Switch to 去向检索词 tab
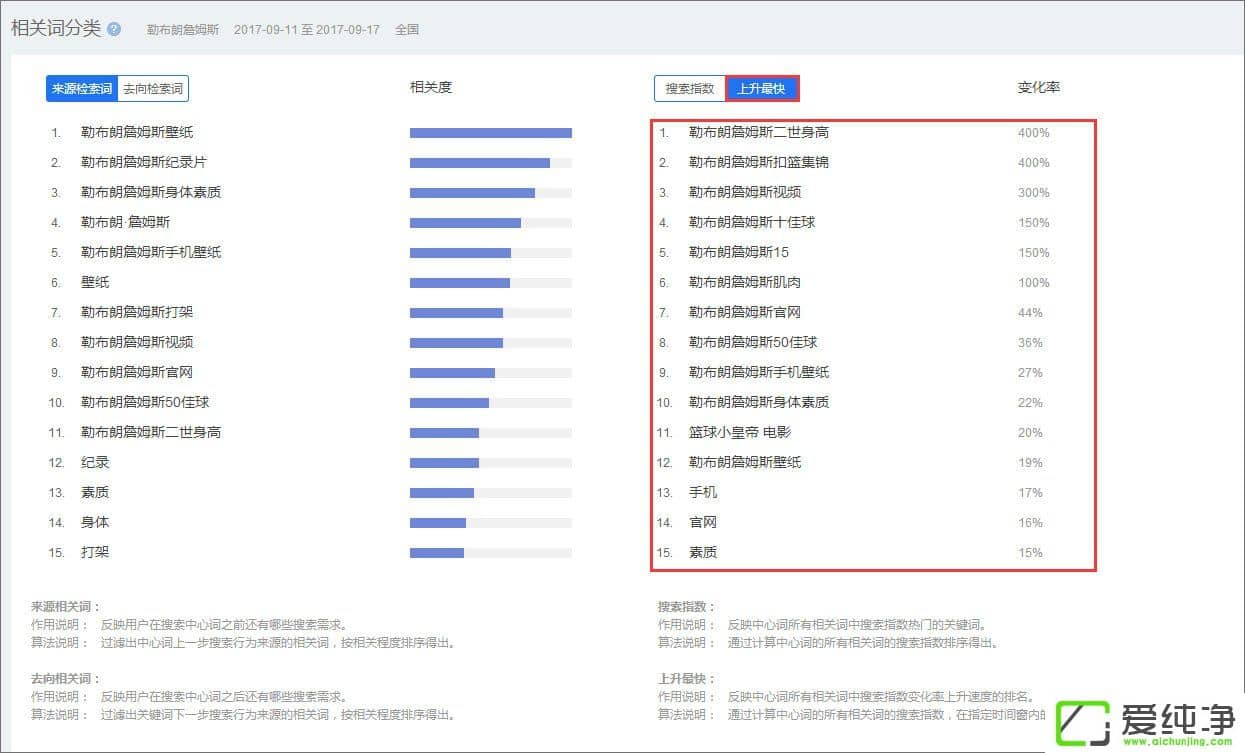 (152, 89)
